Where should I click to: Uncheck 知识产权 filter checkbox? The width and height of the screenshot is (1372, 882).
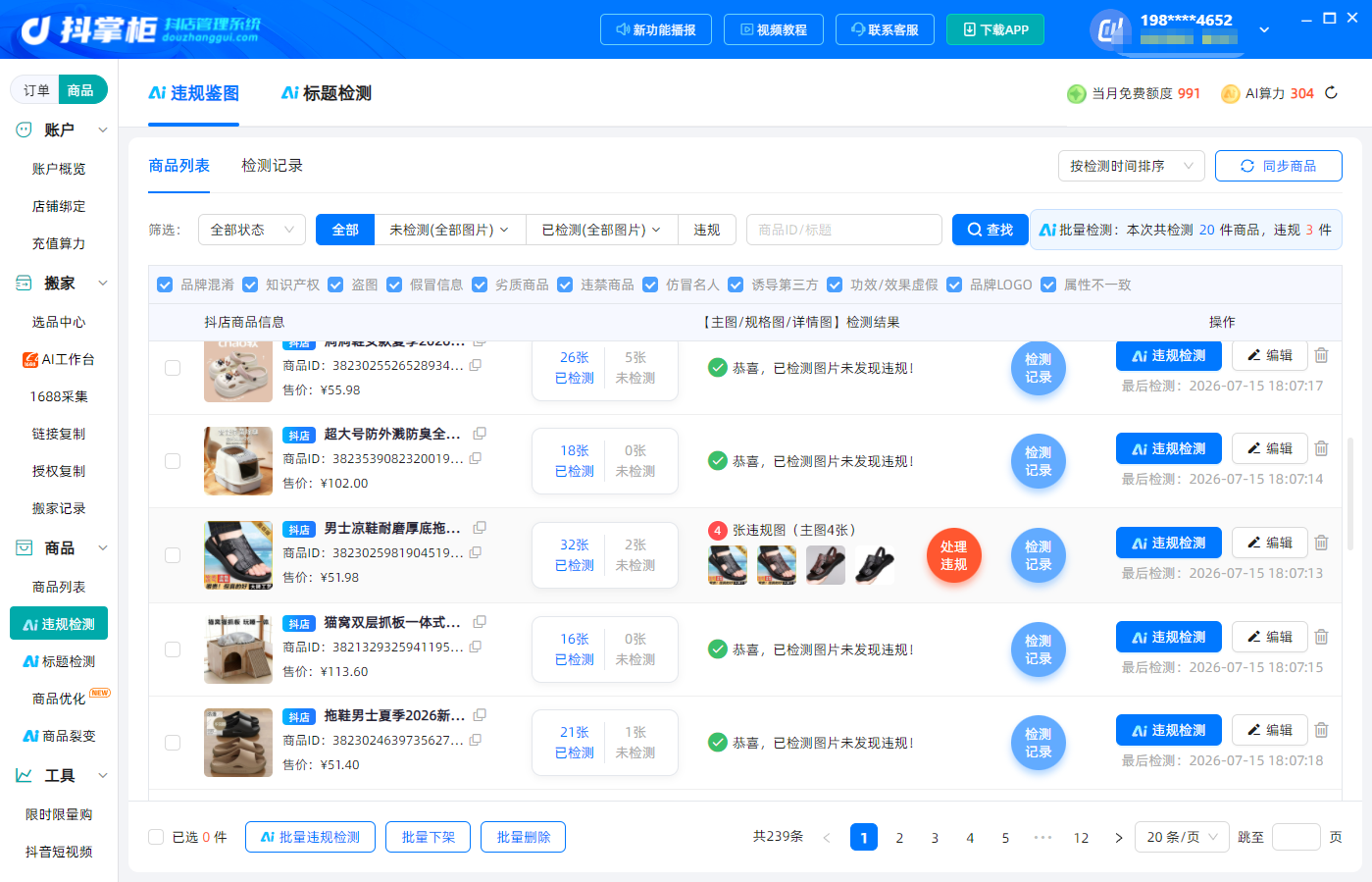tap(250, 285)
